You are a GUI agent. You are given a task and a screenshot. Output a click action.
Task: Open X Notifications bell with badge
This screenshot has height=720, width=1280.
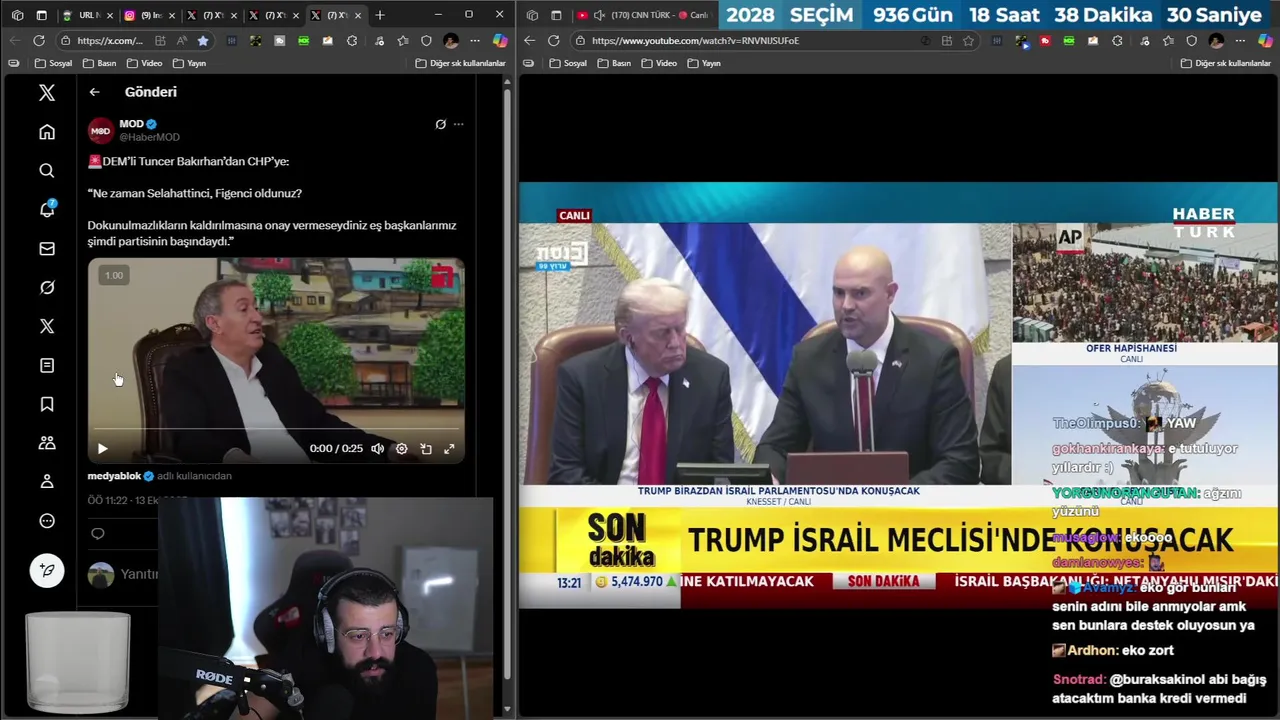(x=47, y=209)
